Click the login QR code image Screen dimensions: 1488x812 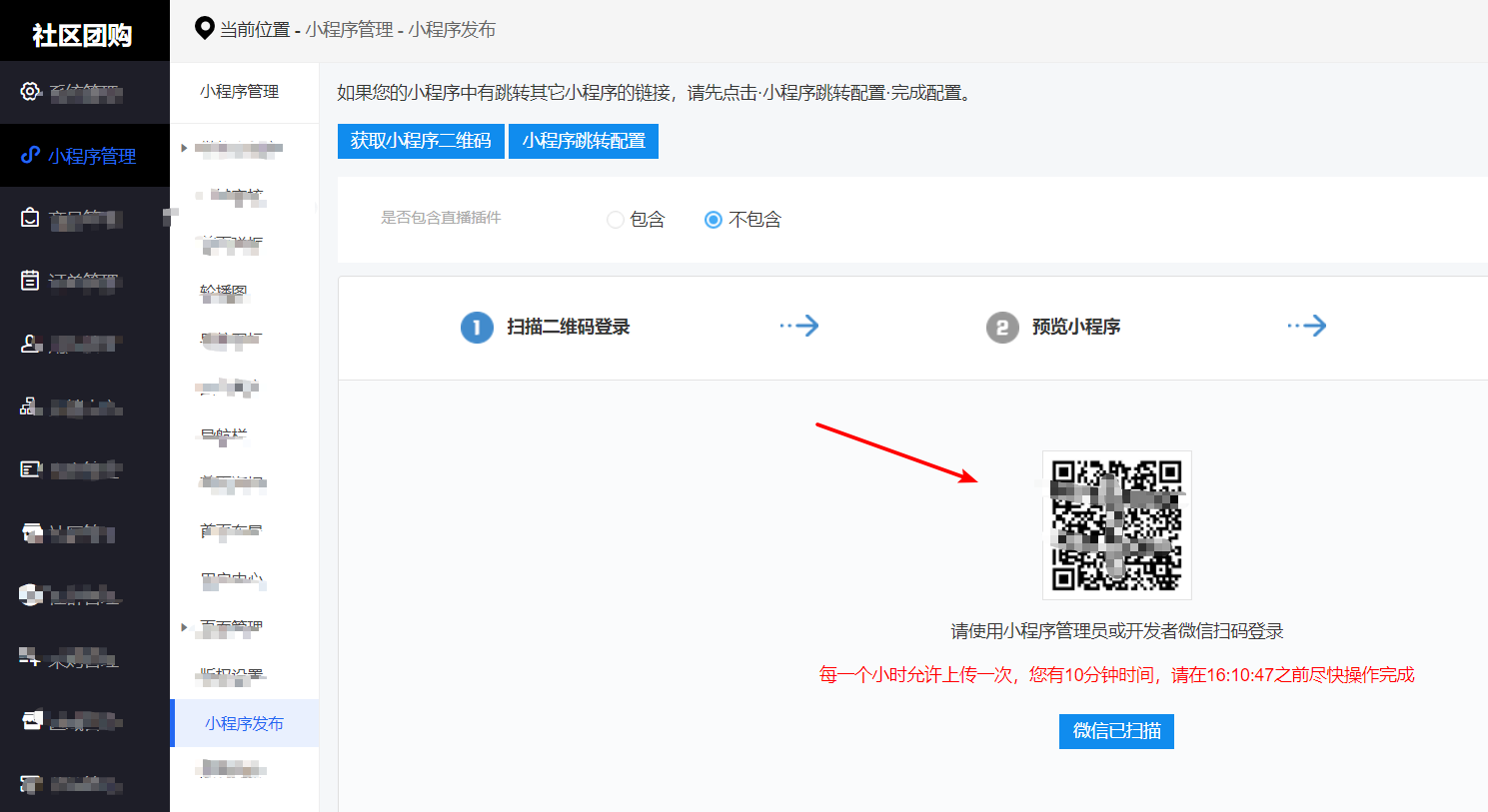(x=1117, y=525)
